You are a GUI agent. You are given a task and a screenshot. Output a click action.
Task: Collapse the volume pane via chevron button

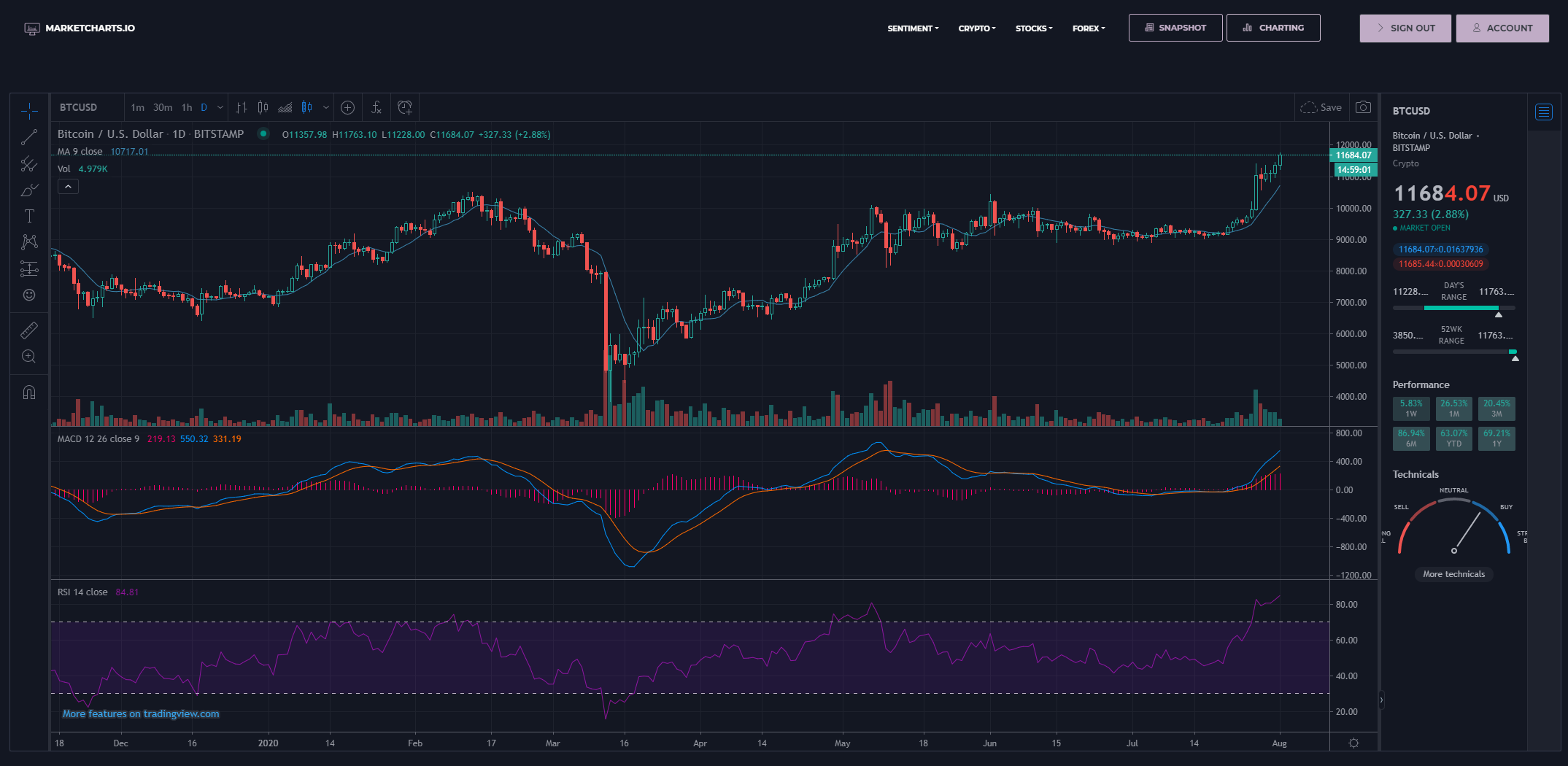68,186
